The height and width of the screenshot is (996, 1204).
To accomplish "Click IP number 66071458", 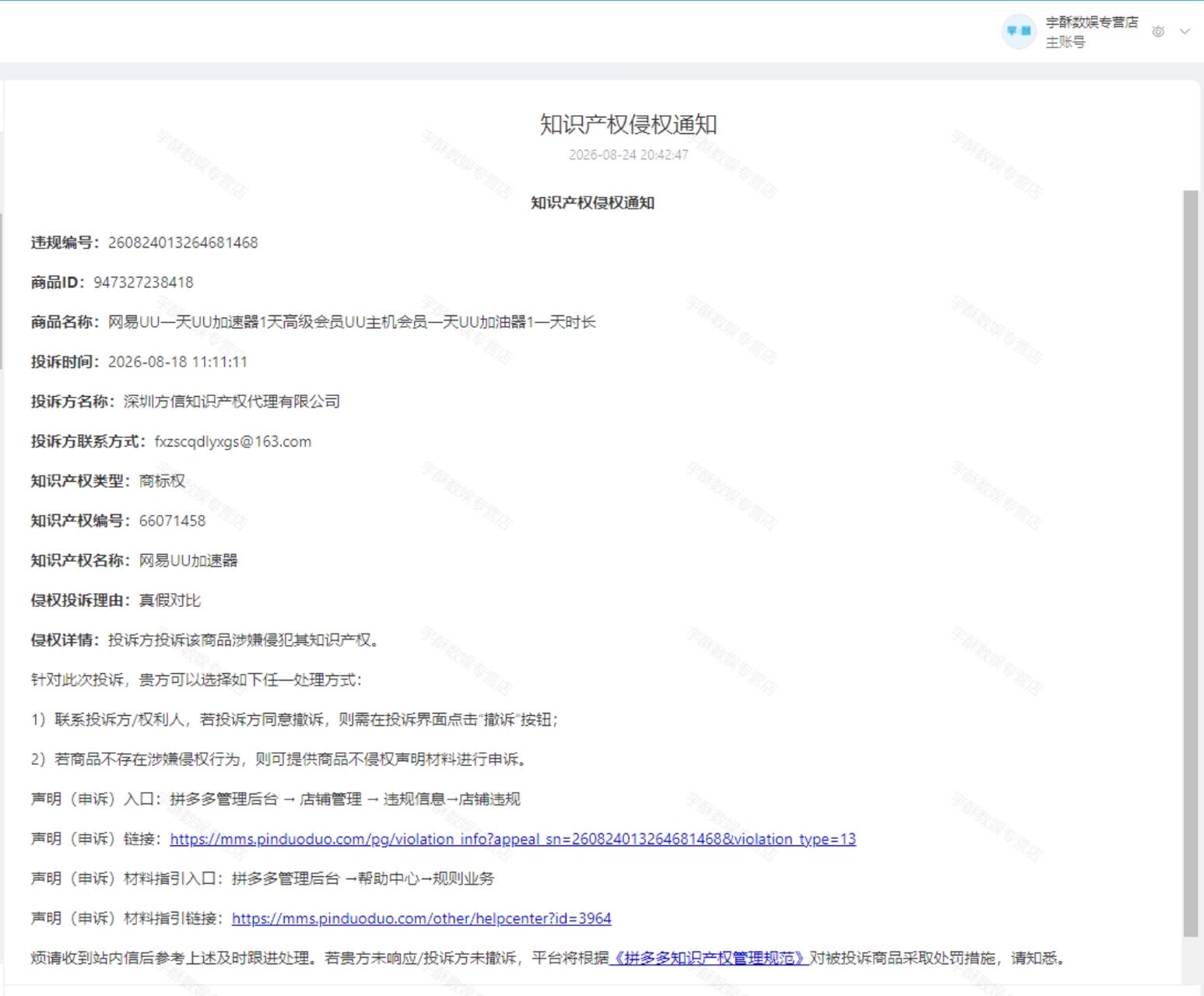I will (173, 521).
